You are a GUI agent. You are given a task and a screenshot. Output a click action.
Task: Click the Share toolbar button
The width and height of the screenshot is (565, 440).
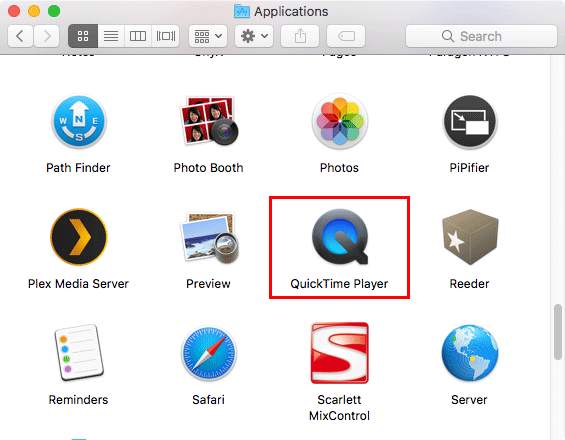click(300, 36)
